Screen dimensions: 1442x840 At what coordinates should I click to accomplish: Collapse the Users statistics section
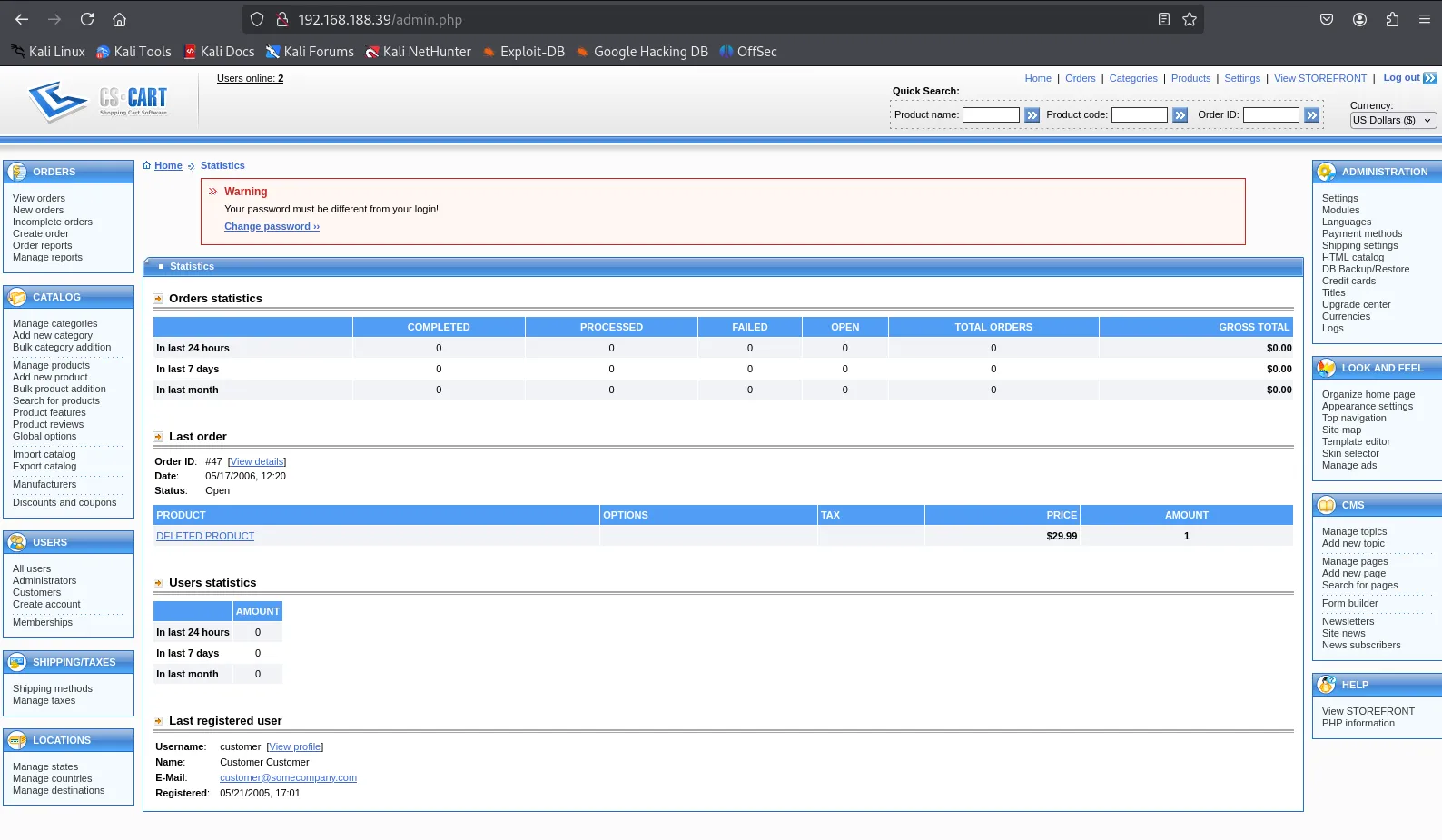[x=158, y=583]
